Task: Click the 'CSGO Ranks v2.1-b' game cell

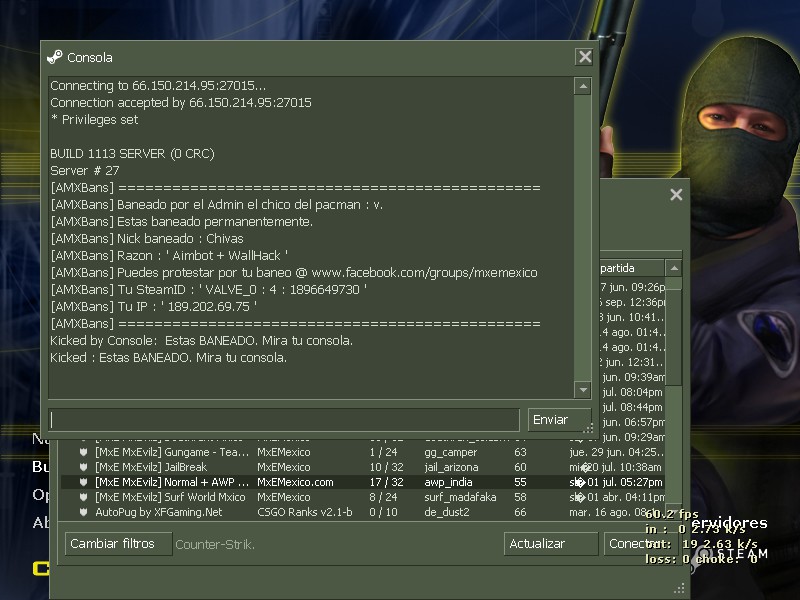Action: tap(305, 512)
